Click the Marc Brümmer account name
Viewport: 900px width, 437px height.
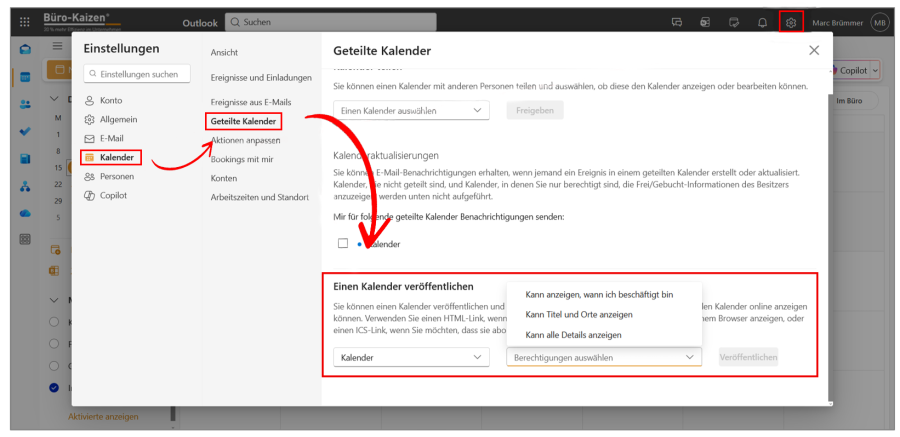(838, 22)
